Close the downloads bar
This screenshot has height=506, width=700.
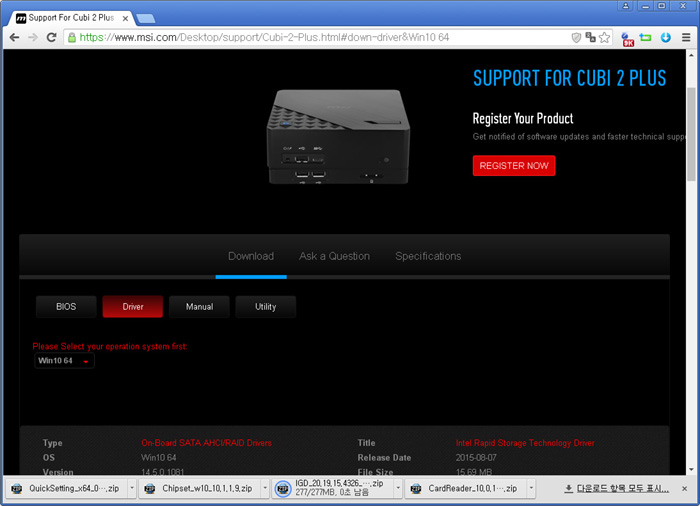click(x=684, y=489)
